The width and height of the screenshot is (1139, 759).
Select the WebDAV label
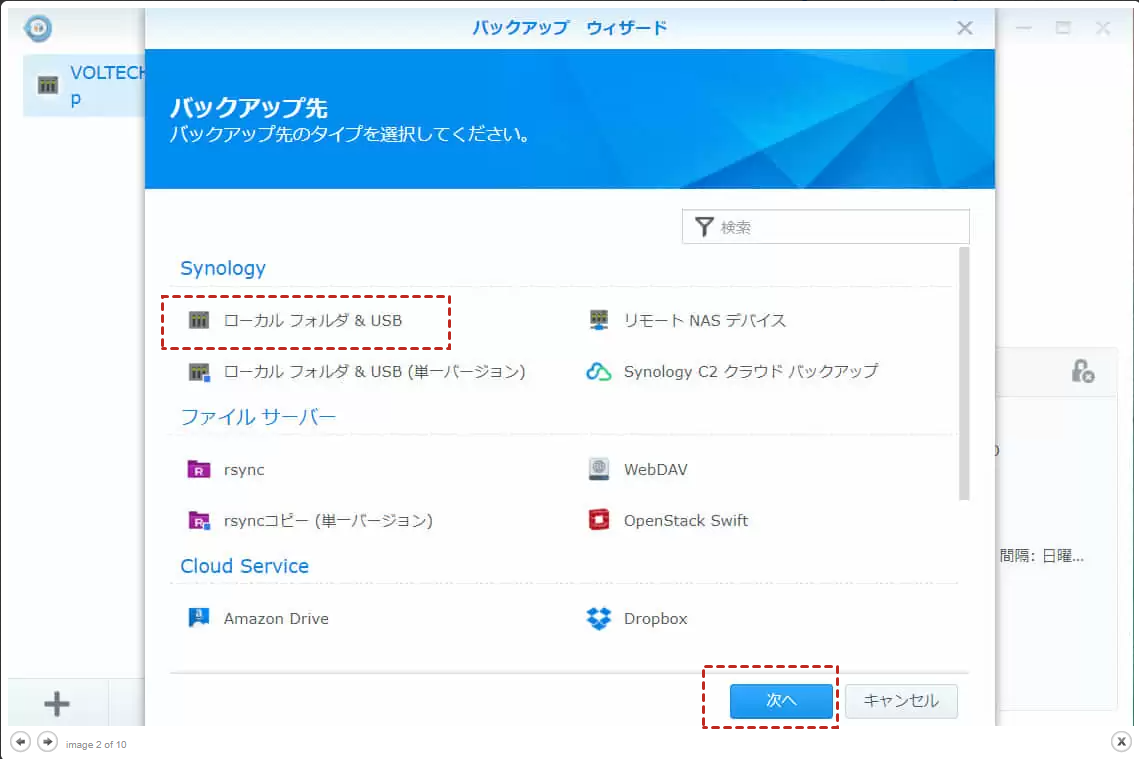click(x=655, y=469)
